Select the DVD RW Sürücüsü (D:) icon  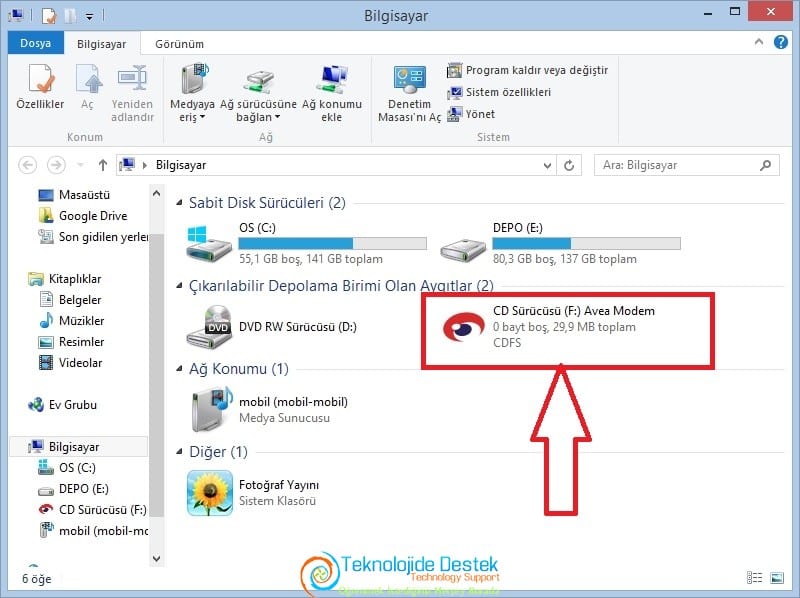(210, 327)
